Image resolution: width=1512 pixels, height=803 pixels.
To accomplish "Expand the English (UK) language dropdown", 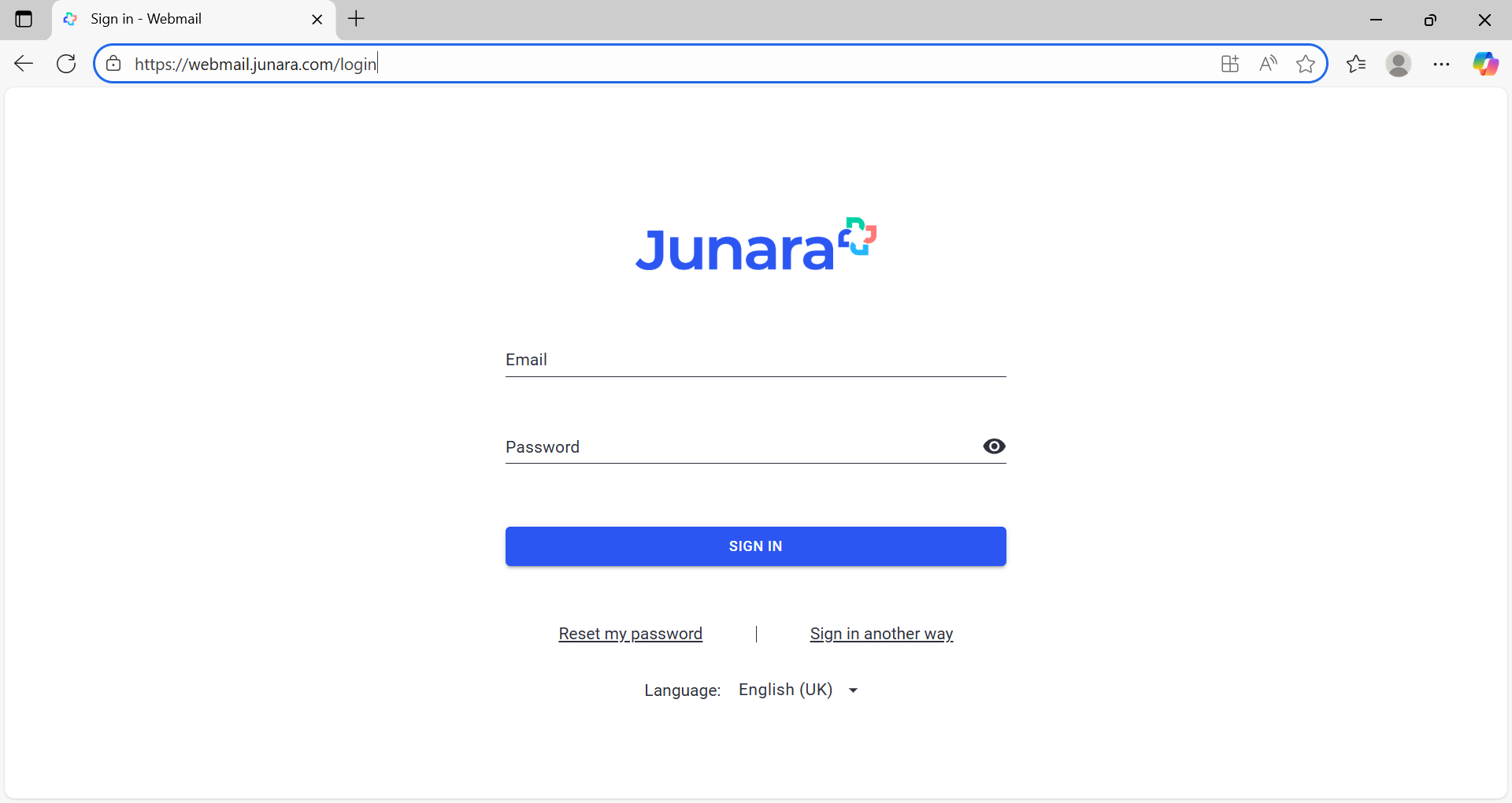I will click(x=799, y=690).
